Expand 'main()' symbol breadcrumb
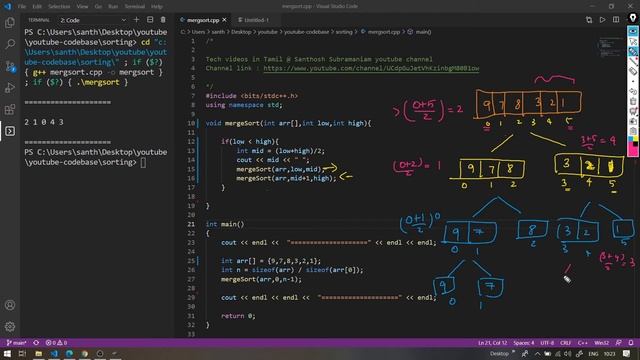 point(423,31)
